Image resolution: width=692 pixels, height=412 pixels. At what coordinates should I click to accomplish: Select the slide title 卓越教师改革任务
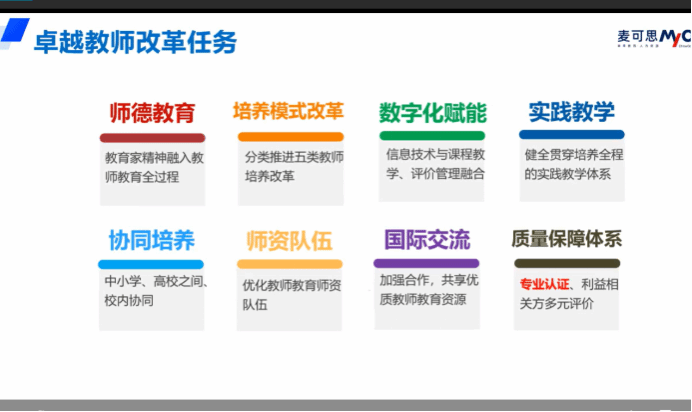tap(136, 43)
